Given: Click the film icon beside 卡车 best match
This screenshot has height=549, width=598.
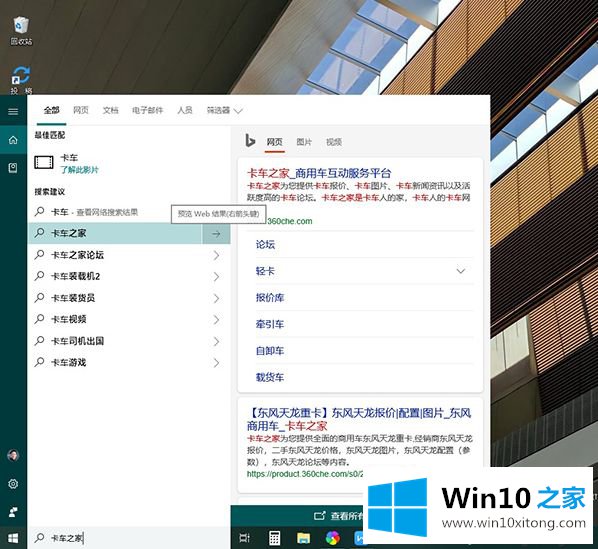Looking at the screenshot, I should (x=44, y=162).
